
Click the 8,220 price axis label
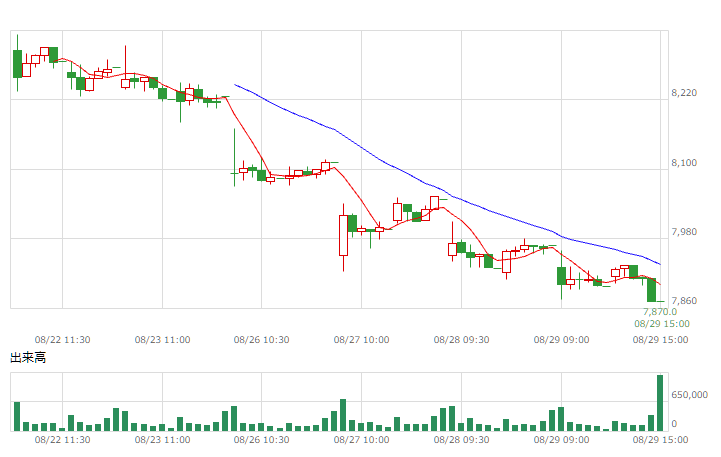click(x=684, y=93)
